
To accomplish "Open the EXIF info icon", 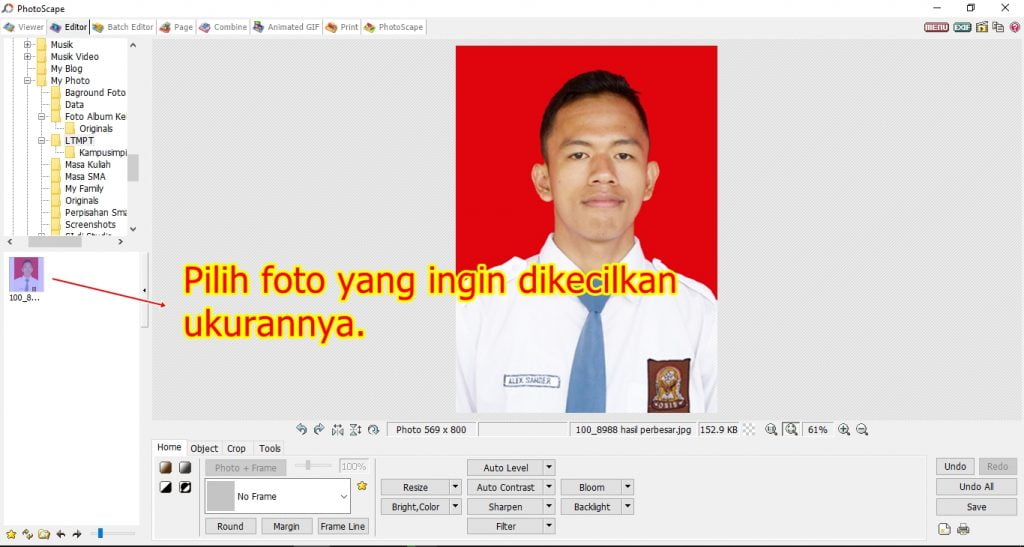I will [962, 27].
